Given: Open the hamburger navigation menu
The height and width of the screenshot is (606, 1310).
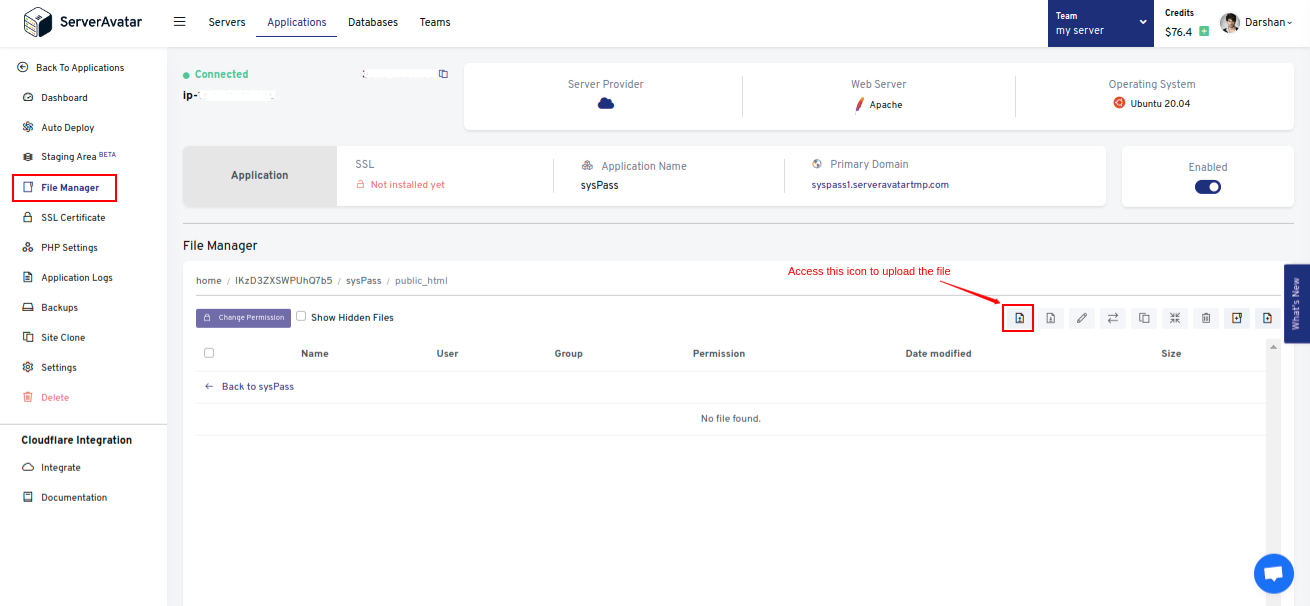Looking at the screenshot, I should click(180, 22).
